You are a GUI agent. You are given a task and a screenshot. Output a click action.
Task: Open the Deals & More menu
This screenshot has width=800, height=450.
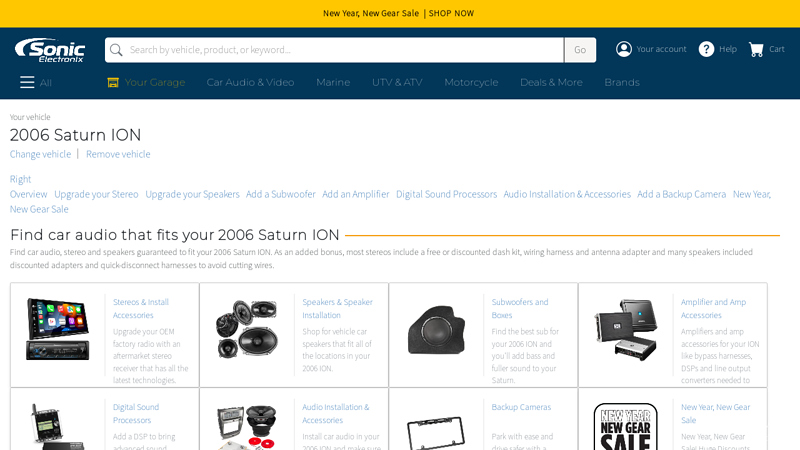tap(551, 82)
